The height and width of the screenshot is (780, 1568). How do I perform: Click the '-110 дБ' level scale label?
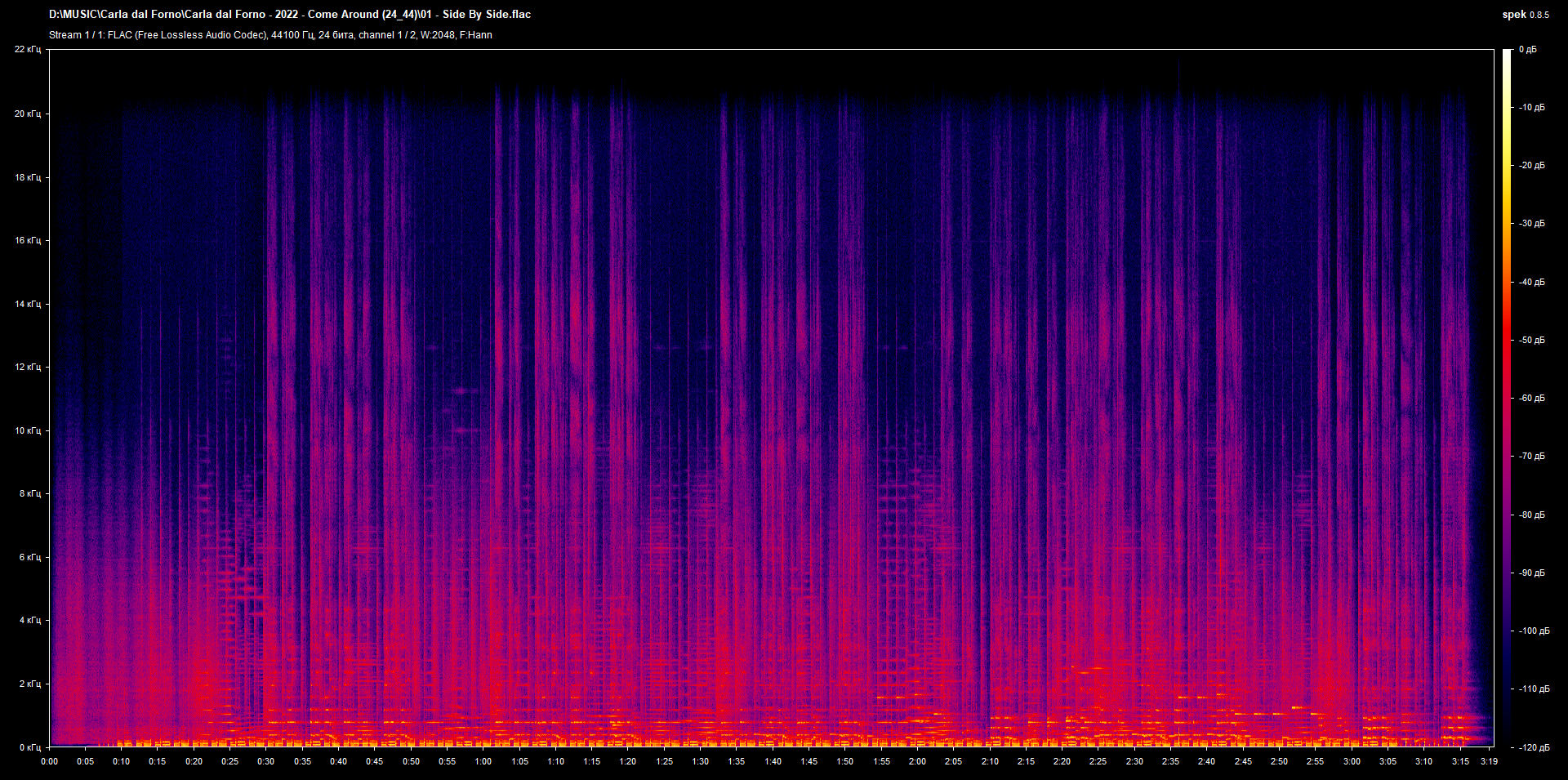click(1534, 689)
